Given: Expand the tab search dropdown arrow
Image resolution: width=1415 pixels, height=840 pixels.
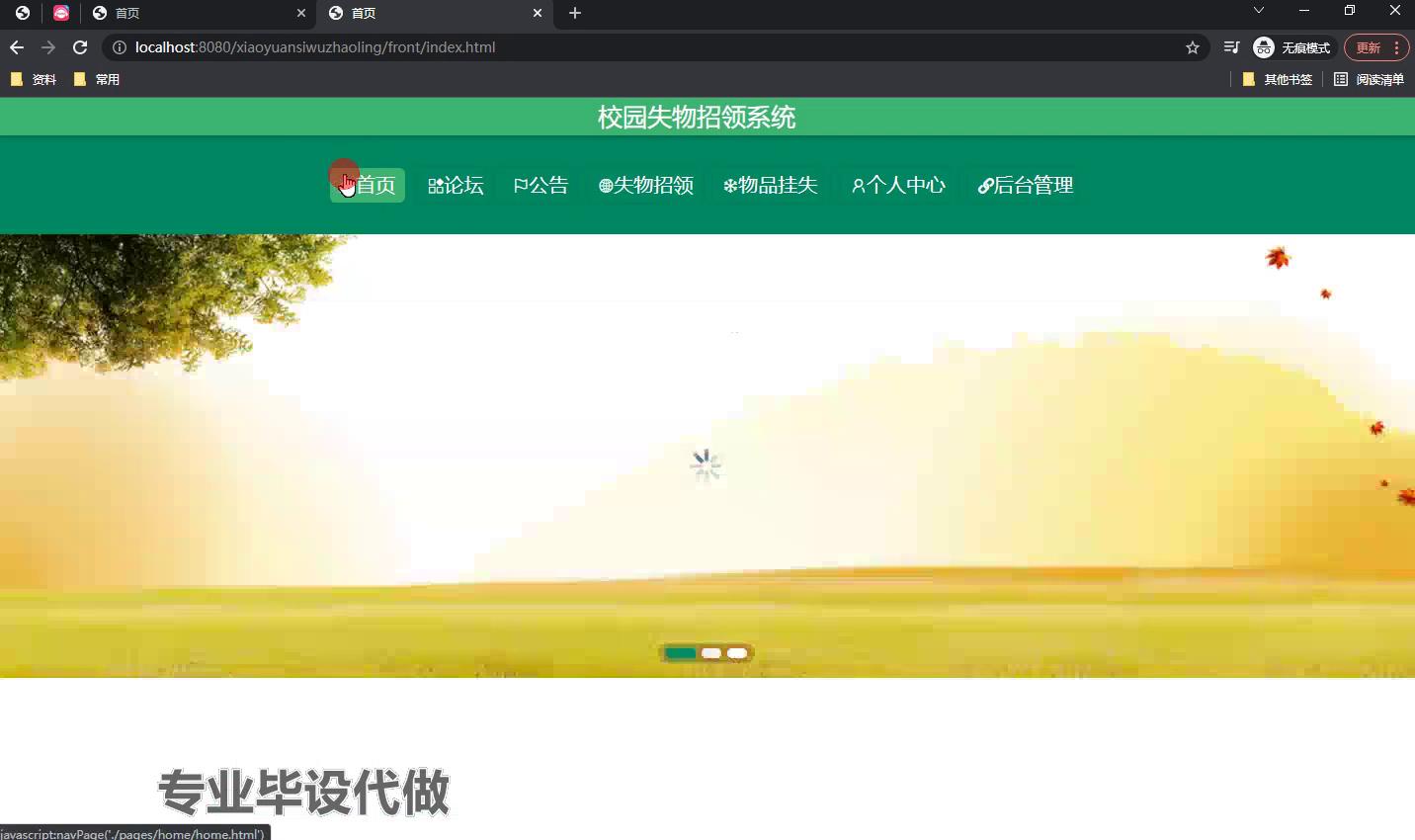Looking at the screenshot, I should [1258, 11].
